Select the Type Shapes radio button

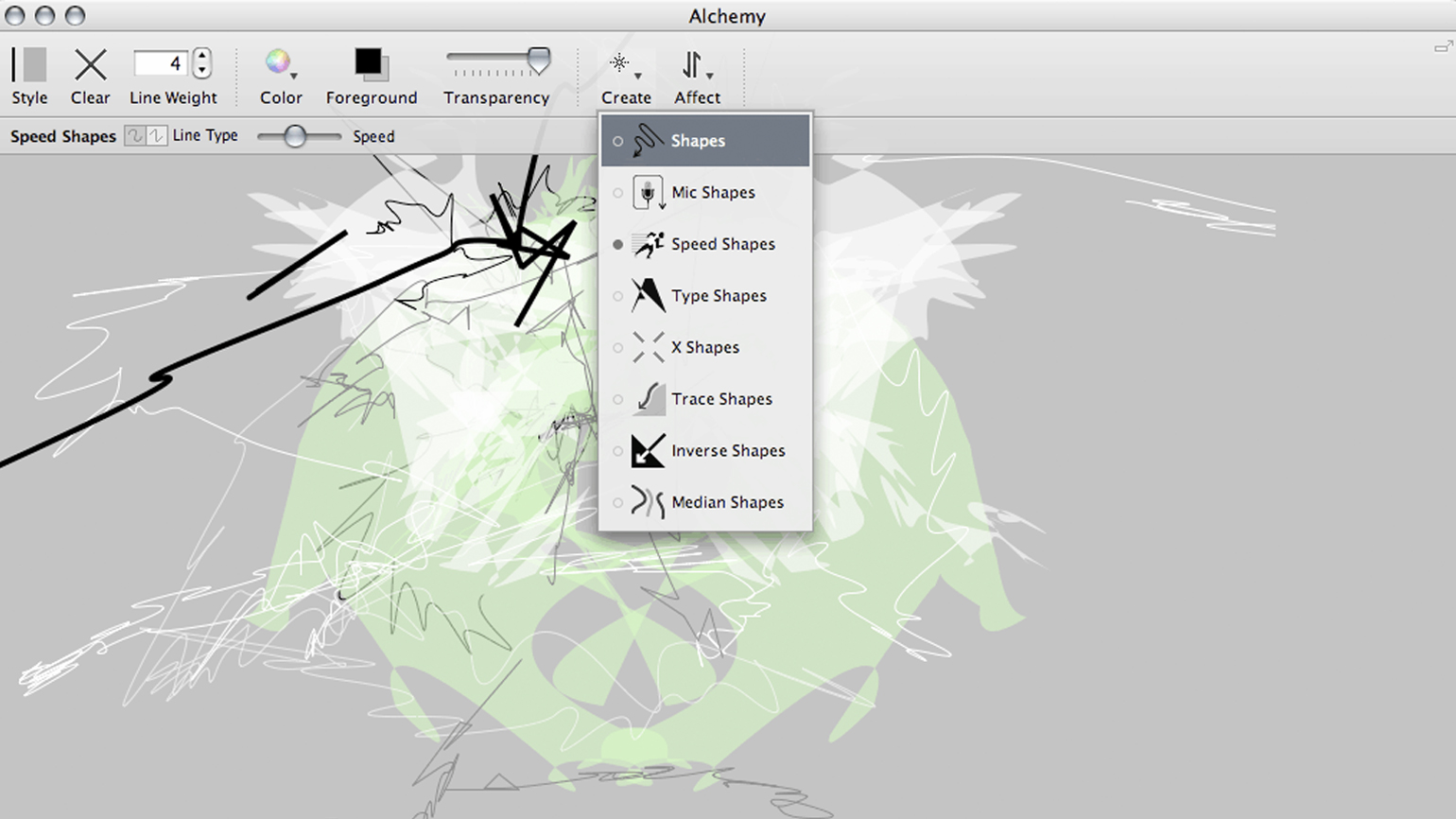click(618, 297)
